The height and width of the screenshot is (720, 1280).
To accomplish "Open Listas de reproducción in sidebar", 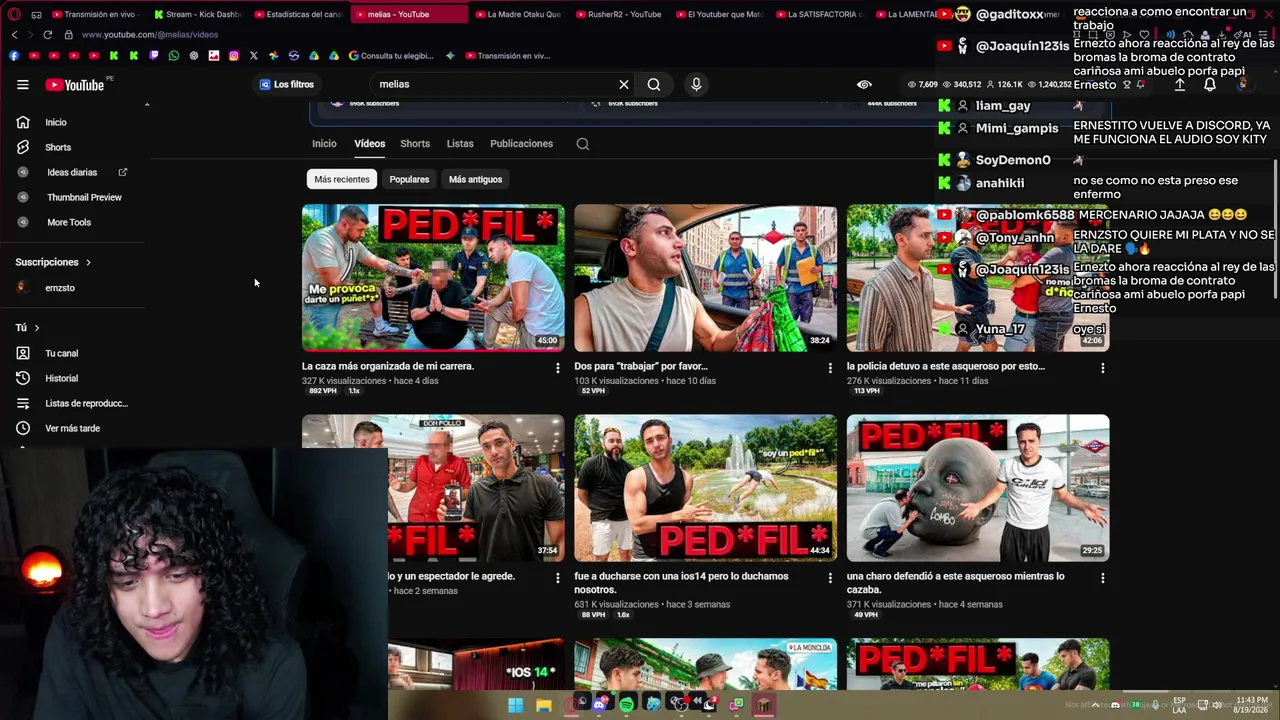I will point(86,403).
